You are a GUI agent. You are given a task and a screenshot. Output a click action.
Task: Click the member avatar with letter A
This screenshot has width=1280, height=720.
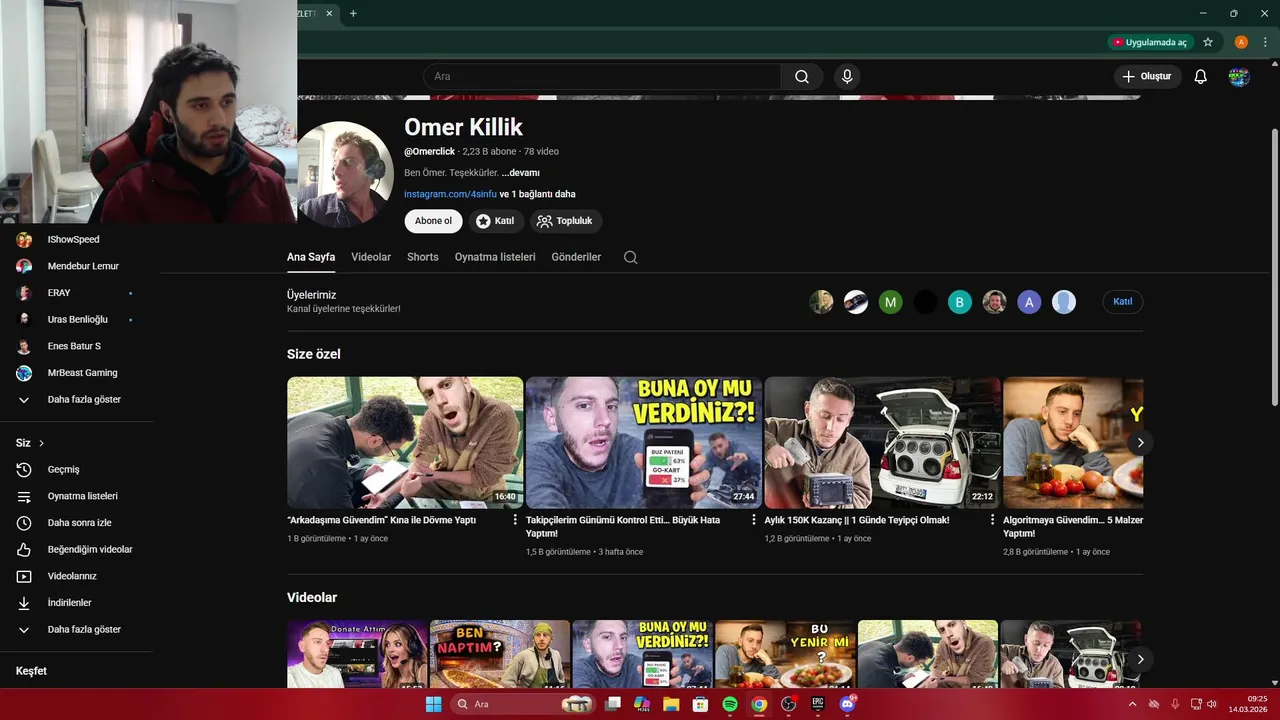click(1029, 302)
